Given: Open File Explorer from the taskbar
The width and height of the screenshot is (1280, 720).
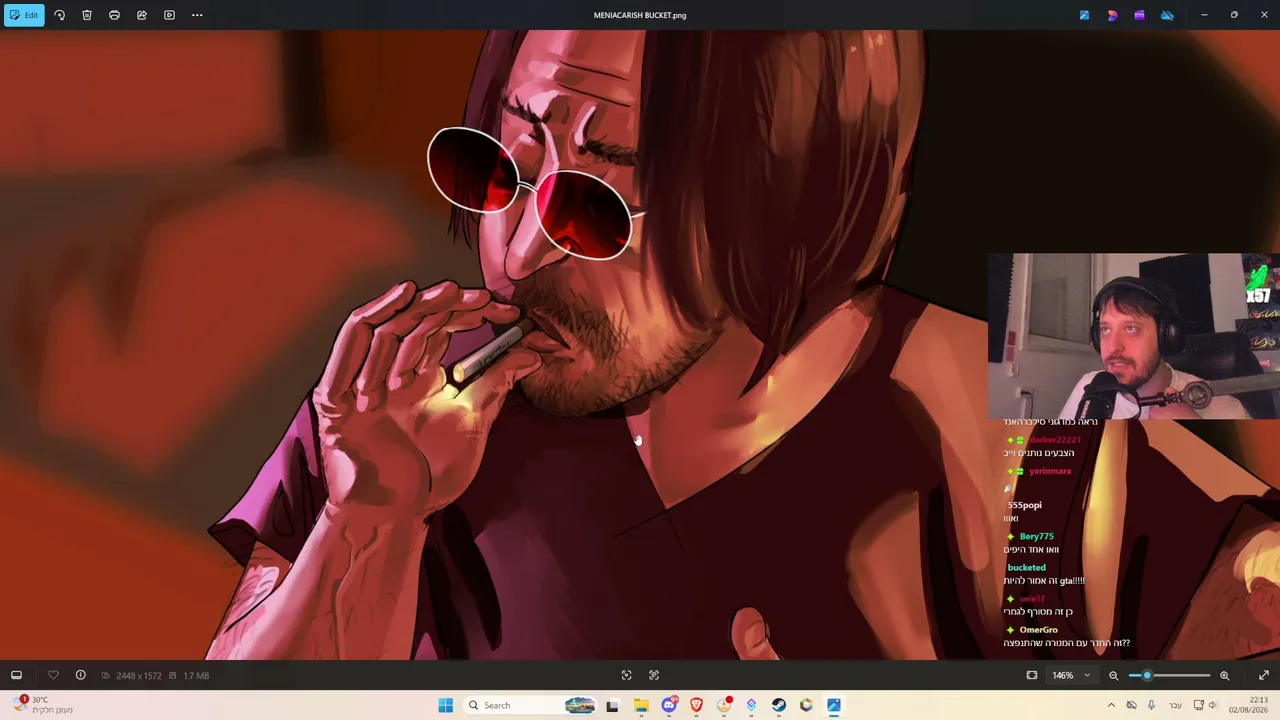Looking at the screenshot, I should [x=641, y=705].
